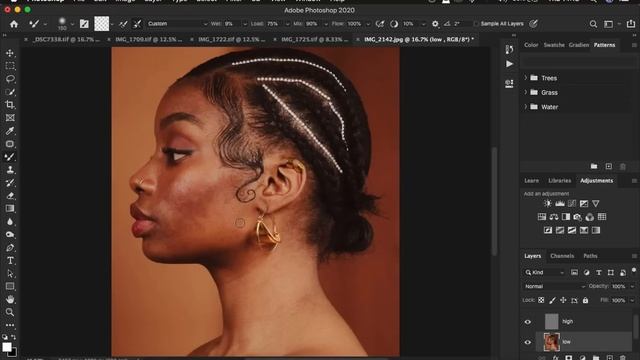Open the Learn panel tab

click(531, 180)
